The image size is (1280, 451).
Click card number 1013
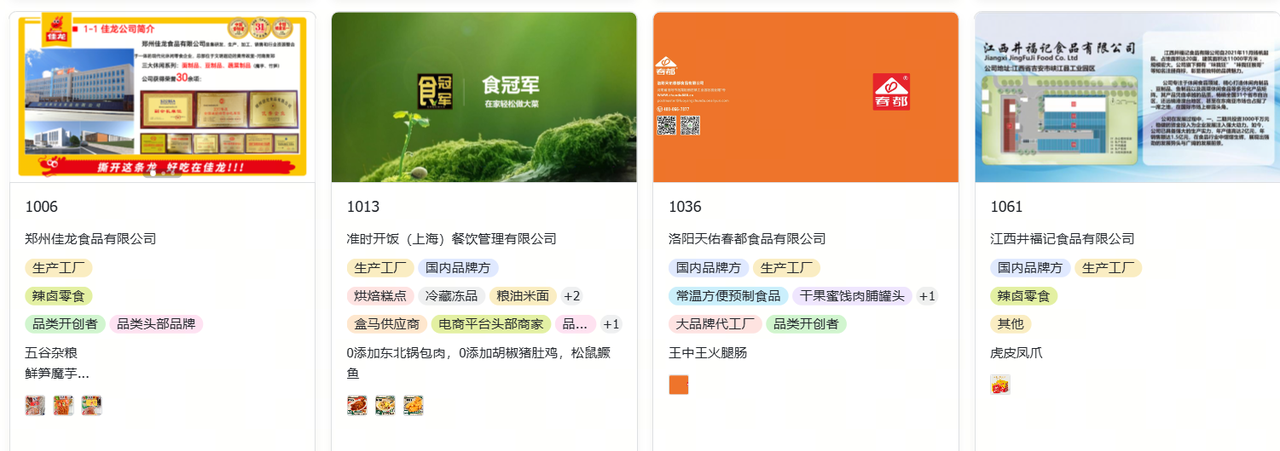[363, 207]
